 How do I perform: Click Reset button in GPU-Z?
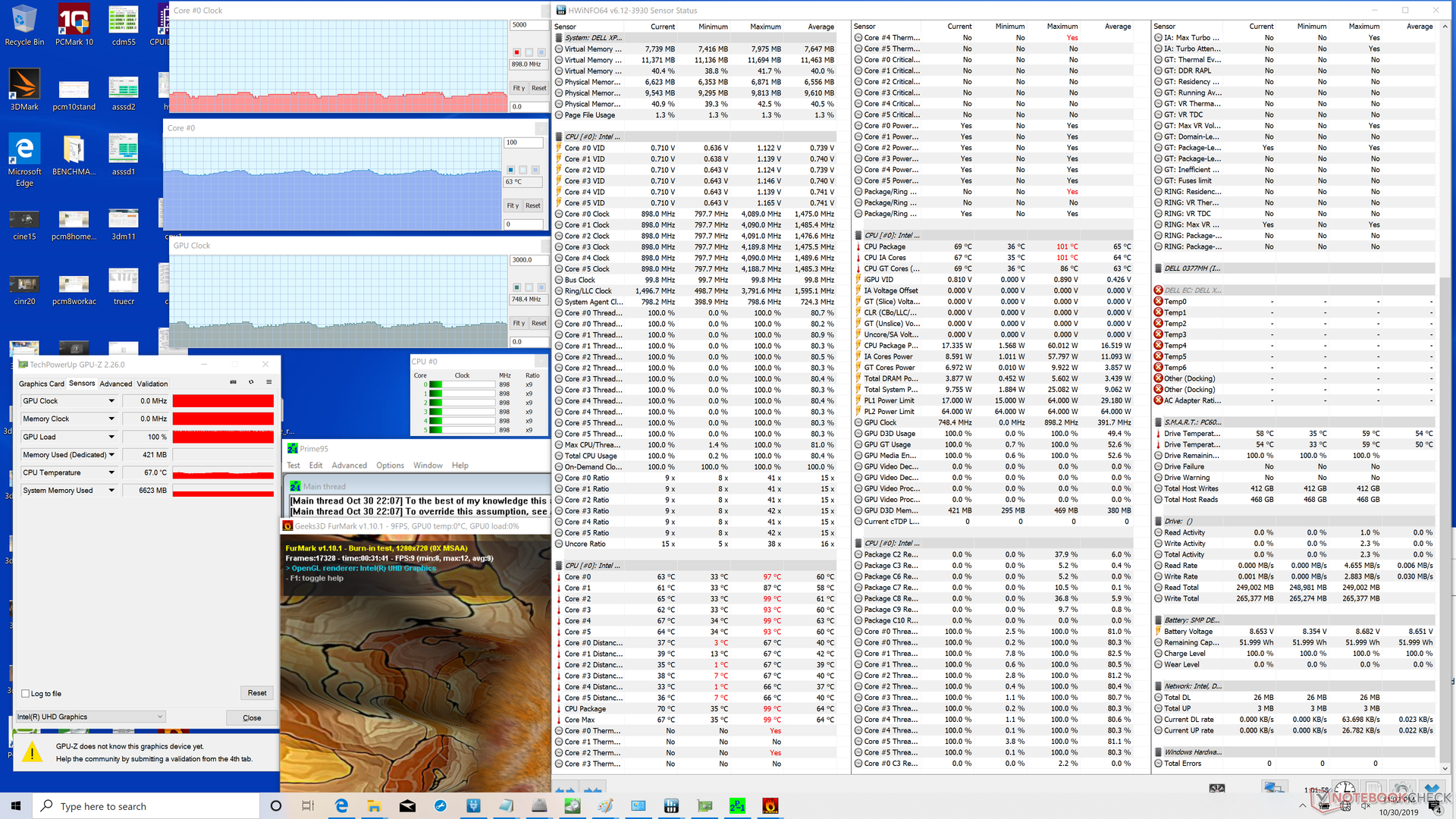257,693
